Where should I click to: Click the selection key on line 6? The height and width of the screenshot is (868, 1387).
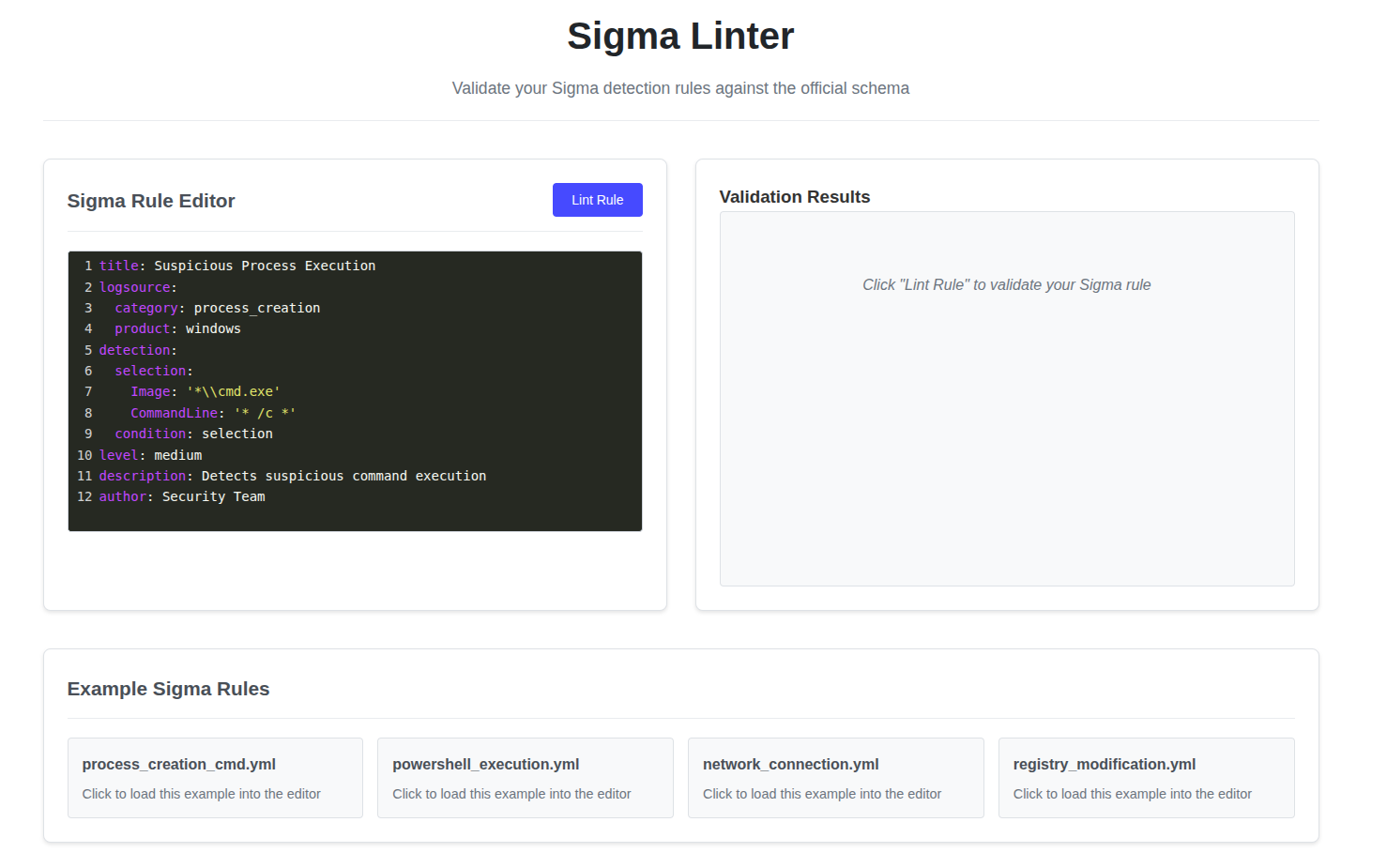[150, 372]
